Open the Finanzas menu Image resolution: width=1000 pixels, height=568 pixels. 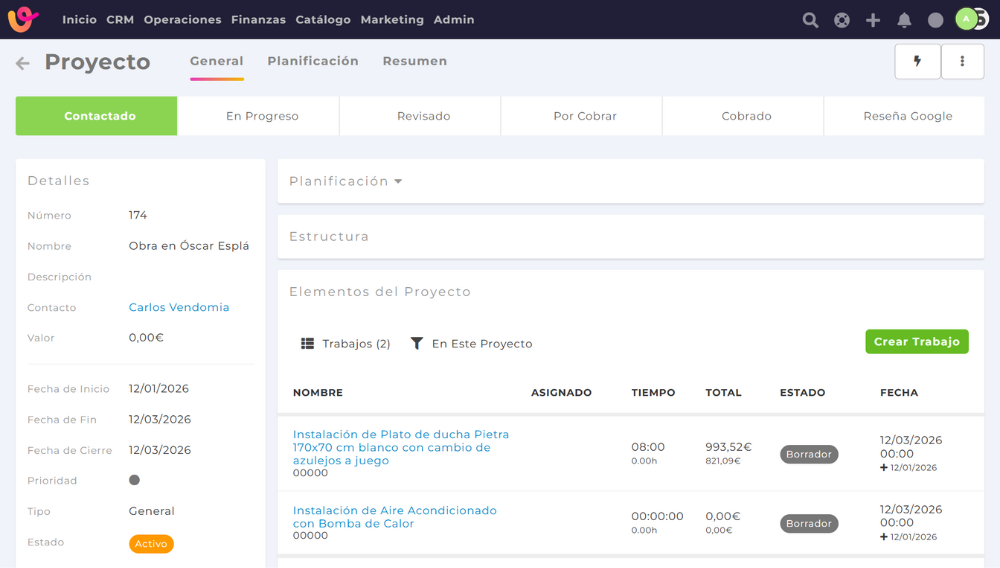[x=258, y=20]
